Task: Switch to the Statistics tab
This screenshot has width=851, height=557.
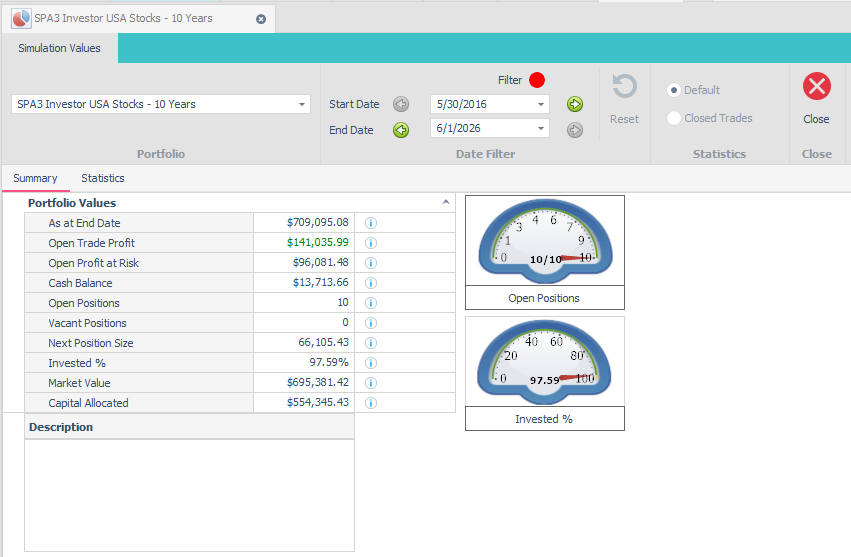Action: pos(103,178)
